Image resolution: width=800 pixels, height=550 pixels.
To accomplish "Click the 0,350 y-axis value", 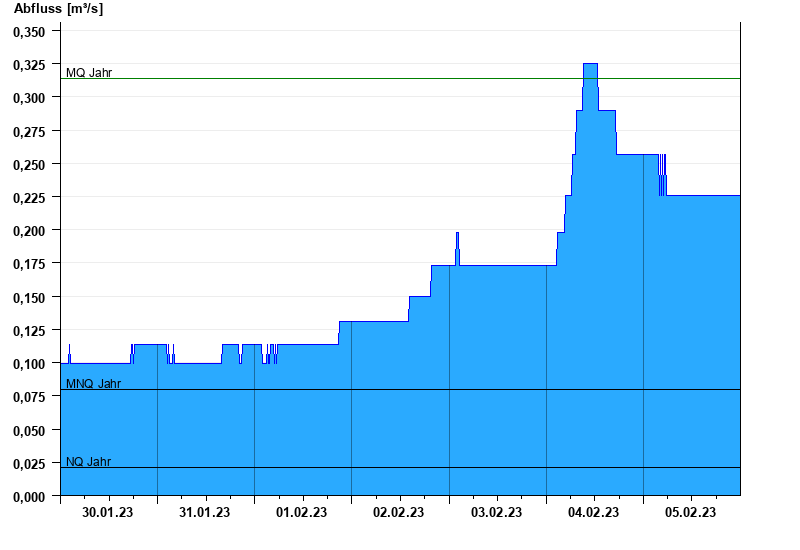I will pos(28,32).
